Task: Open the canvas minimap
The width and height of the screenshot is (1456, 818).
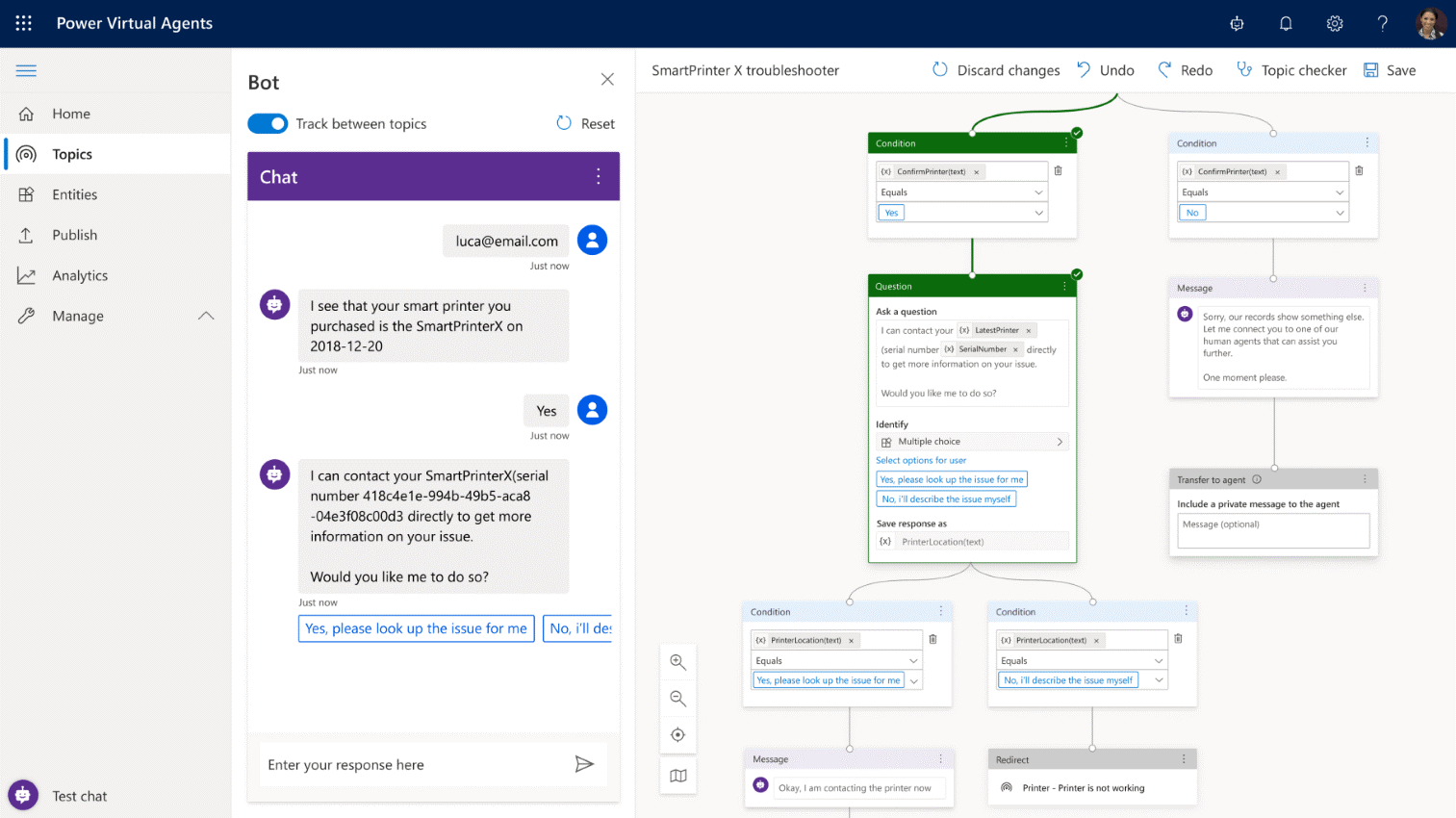Action: (677, 775)
